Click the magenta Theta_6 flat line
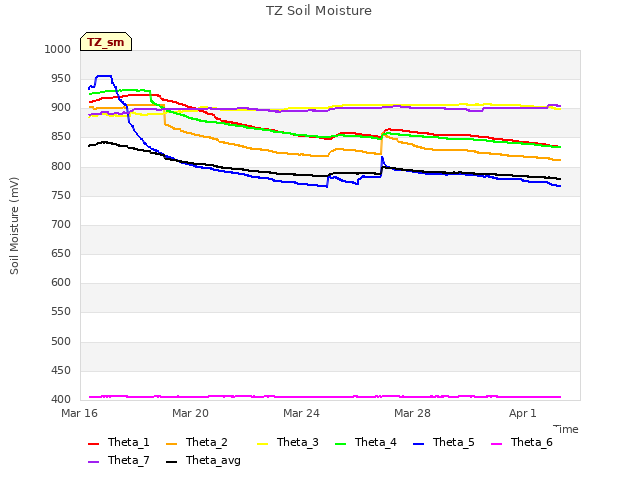This screenshot has height=480, width=640. pos(325,396)
